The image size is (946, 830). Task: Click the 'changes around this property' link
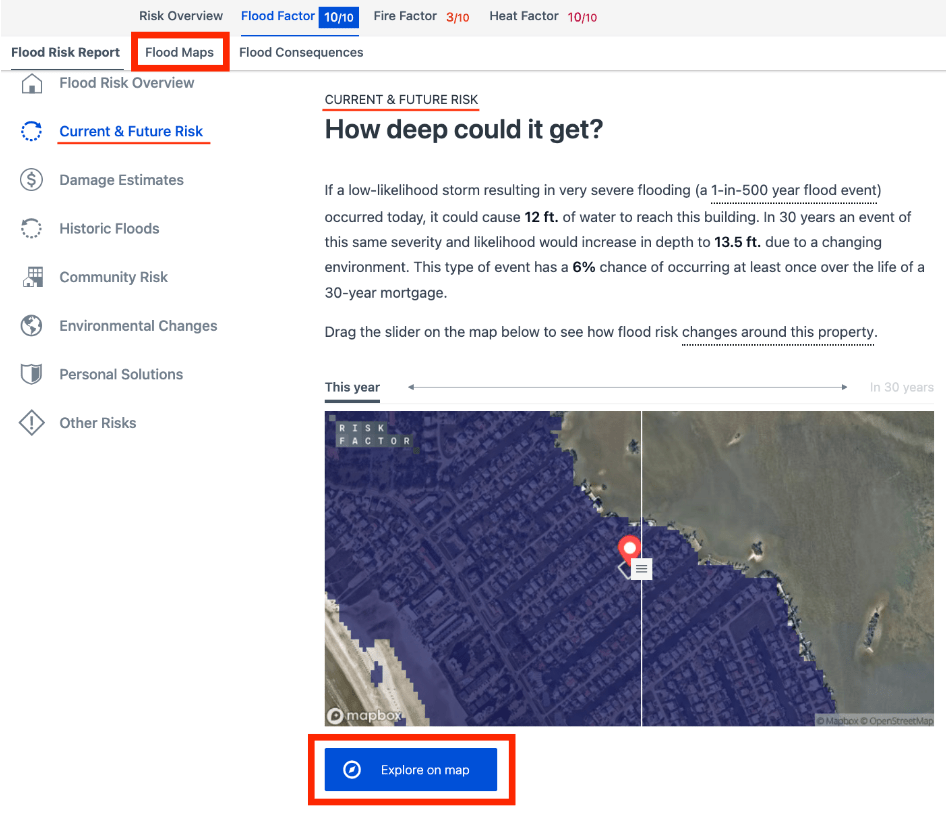tap(779, 332)
